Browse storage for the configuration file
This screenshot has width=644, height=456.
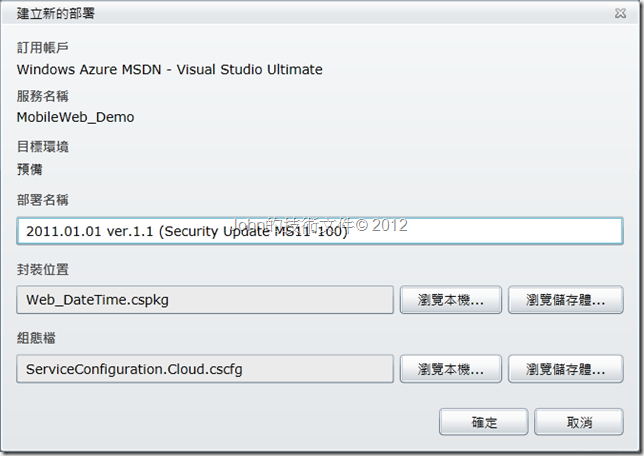(566, 369)
